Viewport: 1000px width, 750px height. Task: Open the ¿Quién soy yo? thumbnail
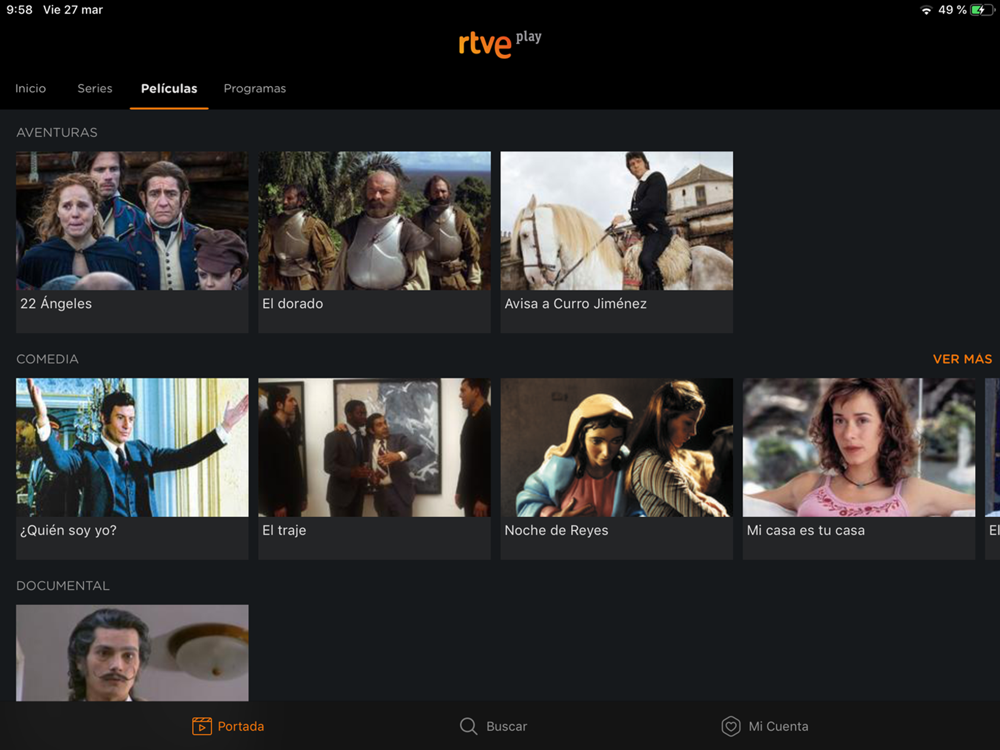(x=132, y=447)
